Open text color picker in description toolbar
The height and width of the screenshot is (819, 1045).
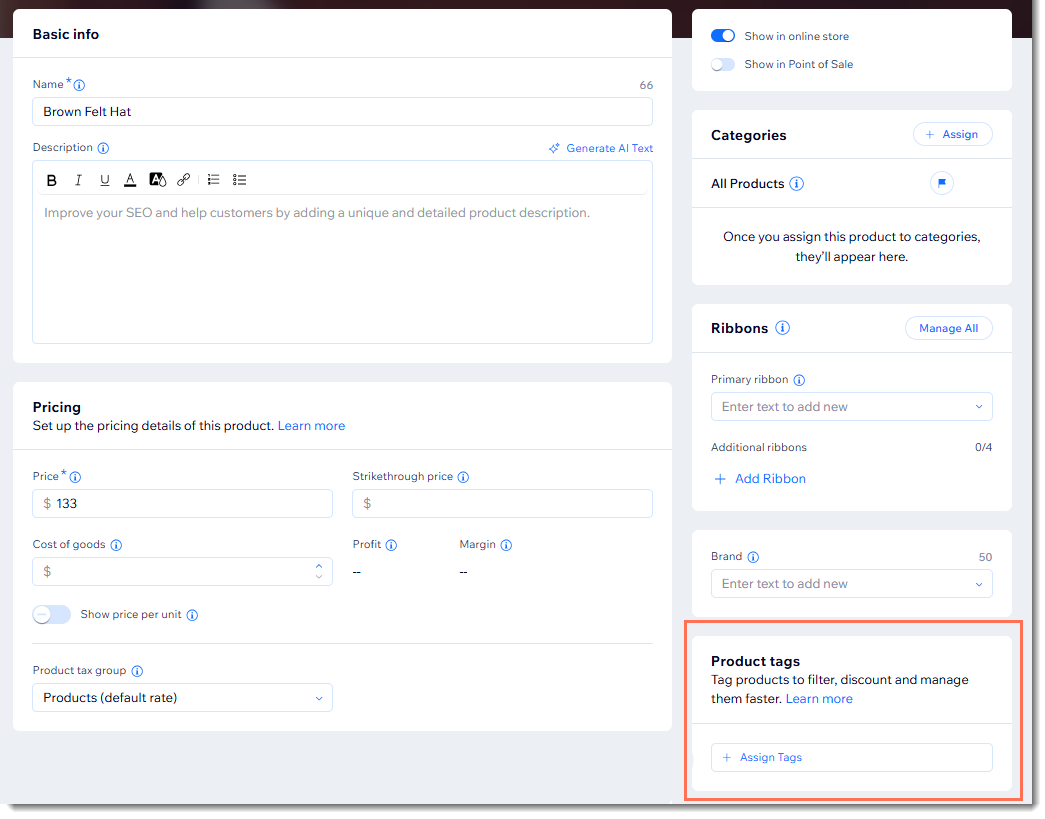[x=131, y=180]
